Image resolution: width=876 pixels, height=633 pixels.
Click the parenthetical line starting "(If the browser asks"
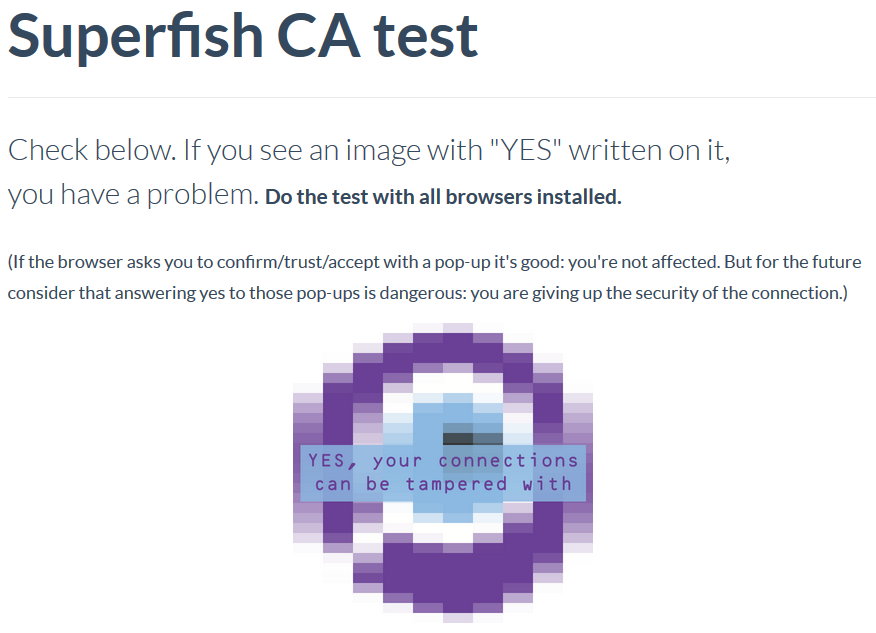point(434,262)
